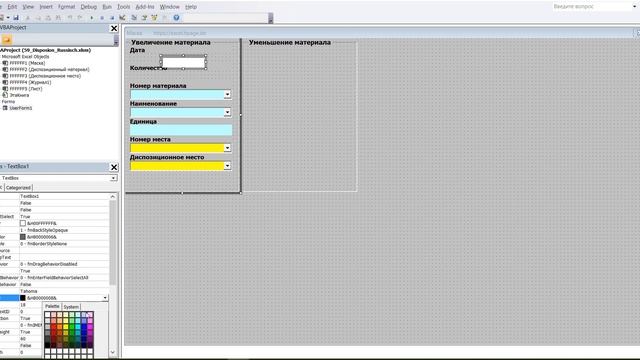The height and width of the screenshot is (360, 640).
Task: Click the Copy icon in toolbar
Action: coord(38,18)
